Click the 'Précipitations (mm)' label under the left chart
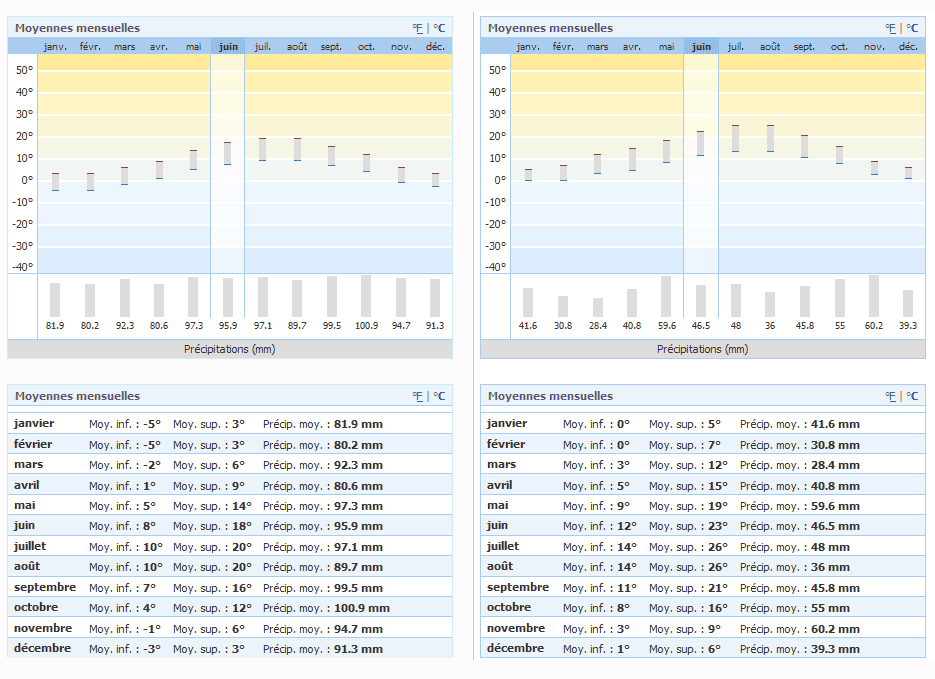This screenshot has width=935, height=679. [x=229, y=349]
